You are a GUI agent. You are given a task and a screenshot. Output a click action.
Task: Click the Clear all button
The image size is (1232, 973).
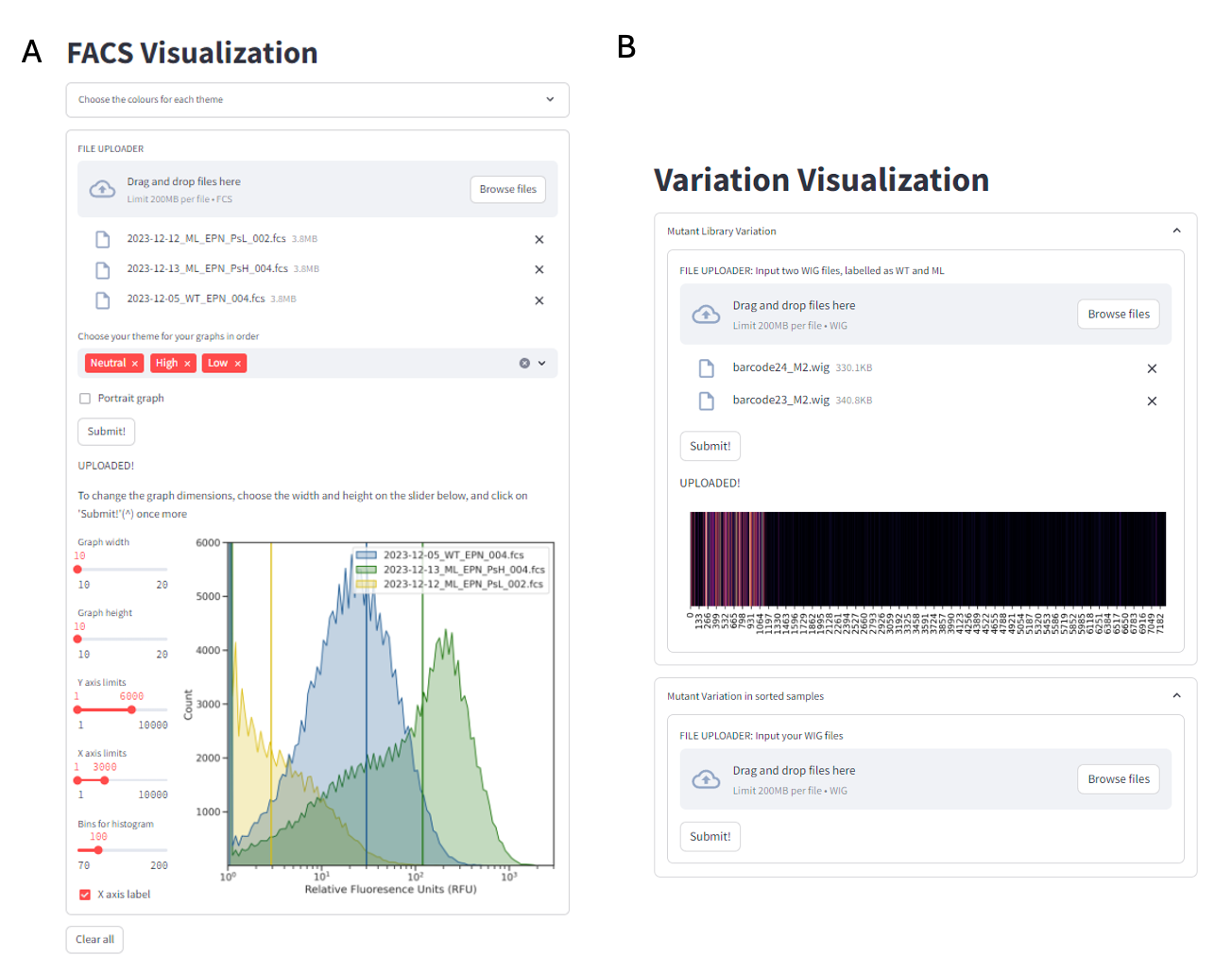pos(94,940)
